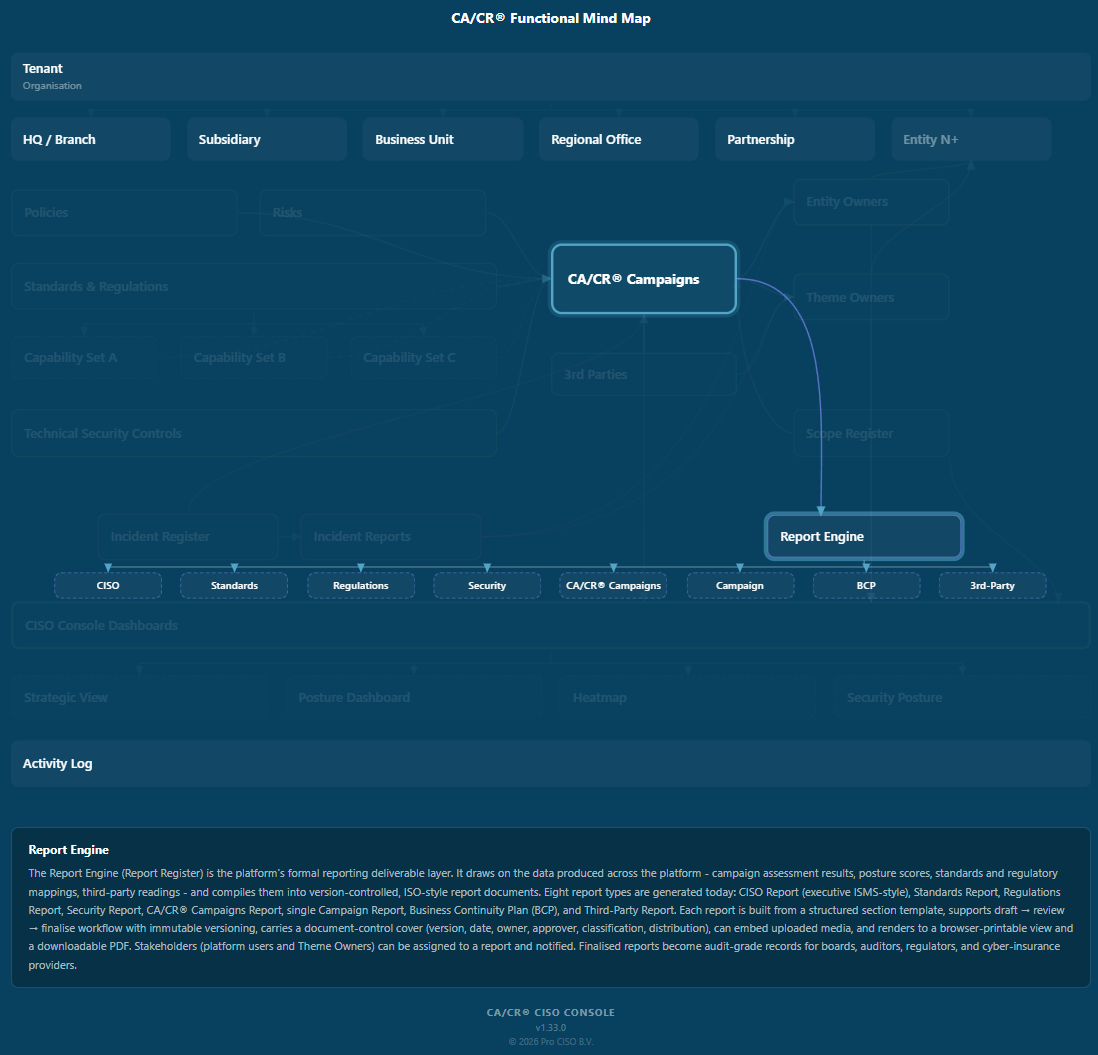Click the Business Unit node

pos(443,139)
